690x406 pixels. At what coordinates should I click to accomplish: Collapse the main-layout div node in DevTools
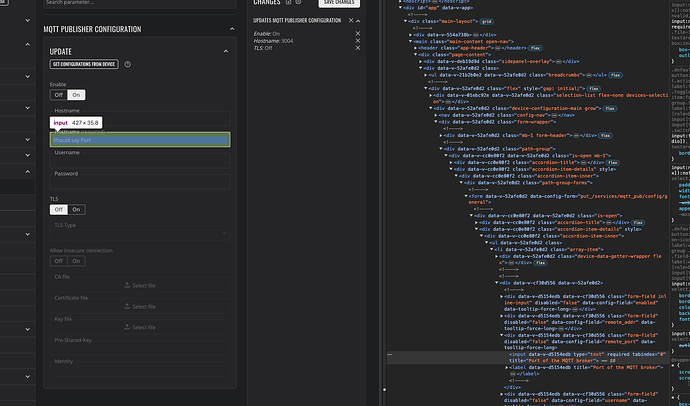click(x=405, y=21)
